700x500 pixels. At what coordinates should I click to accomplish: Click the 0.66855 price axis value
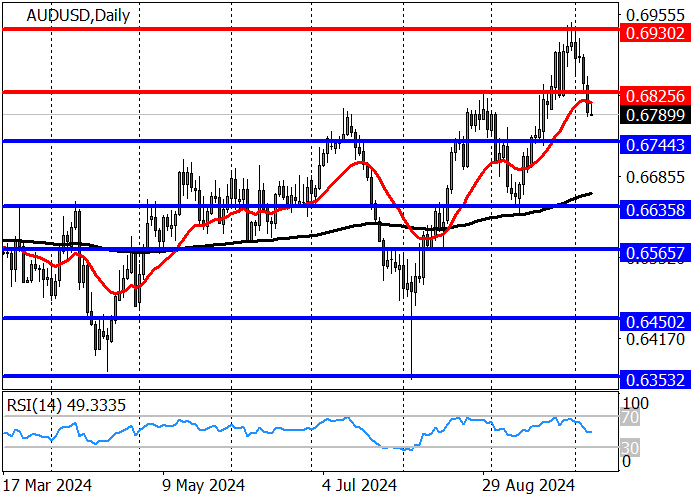655,178
